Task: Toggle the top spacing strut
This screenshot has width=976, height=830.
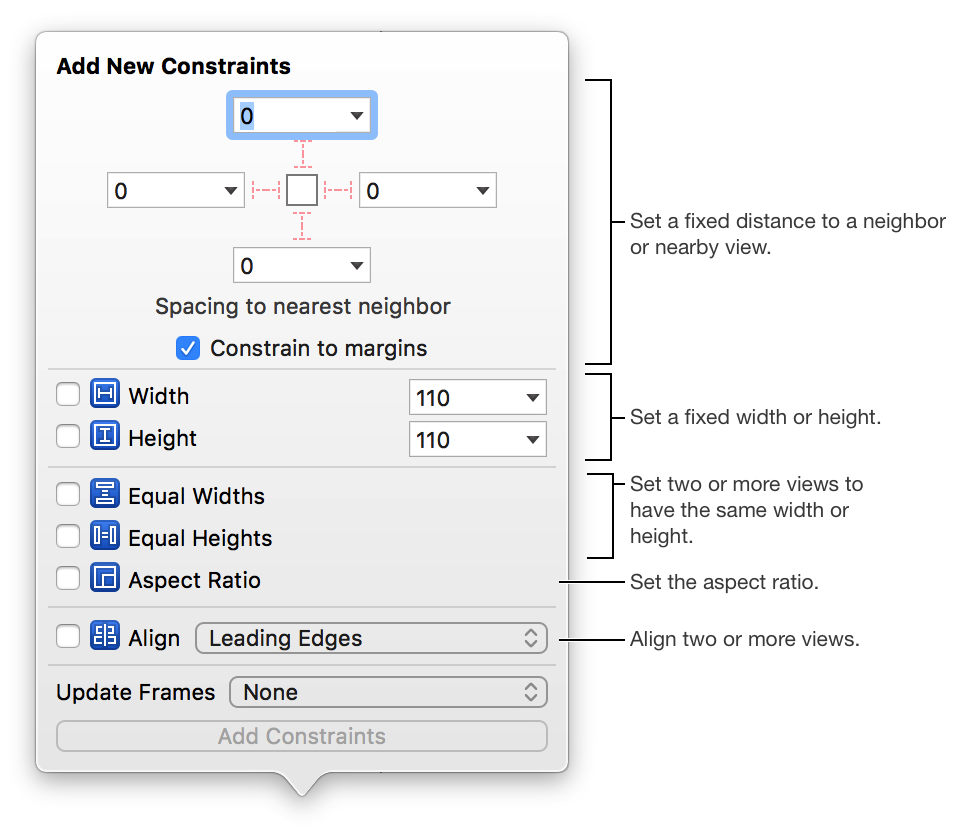Action: coord(302,154)
